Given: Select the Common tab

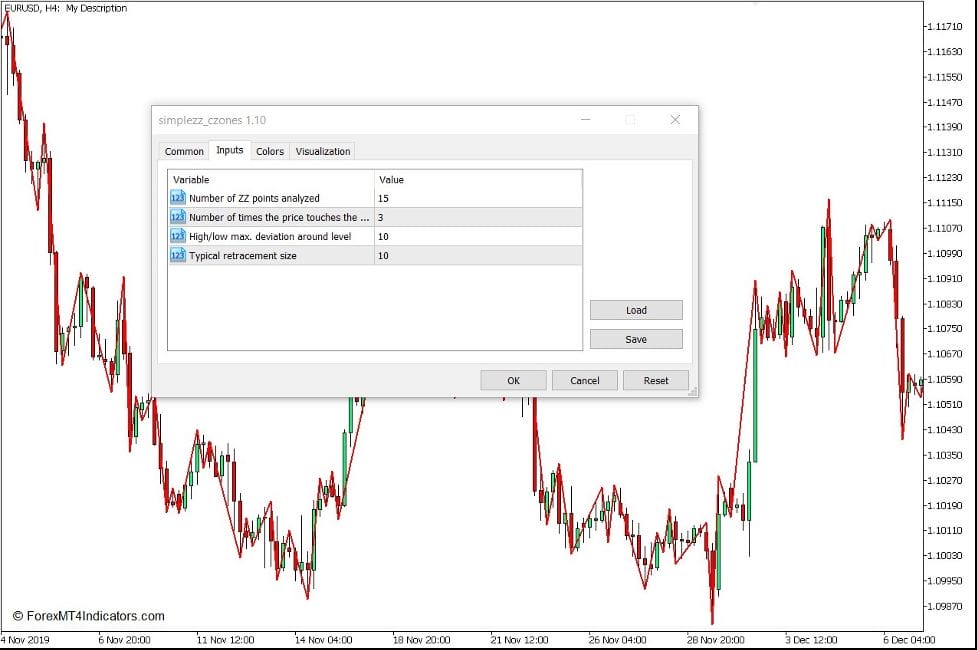Looking at the screenshot, I should click(x=184, y=151).
